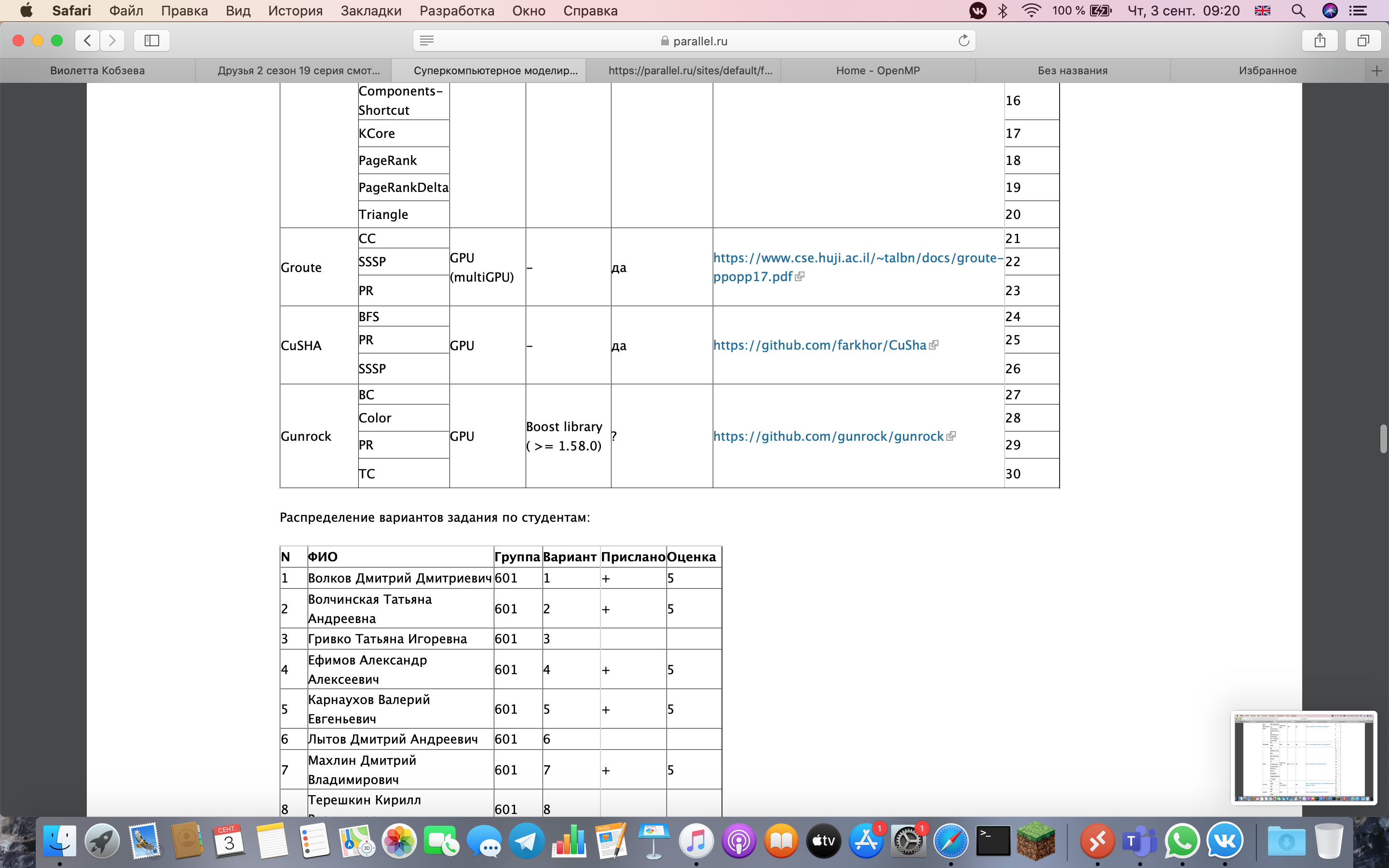Open the input language flag menu
Screen dimensions: 1389x868
(1263, 10)
